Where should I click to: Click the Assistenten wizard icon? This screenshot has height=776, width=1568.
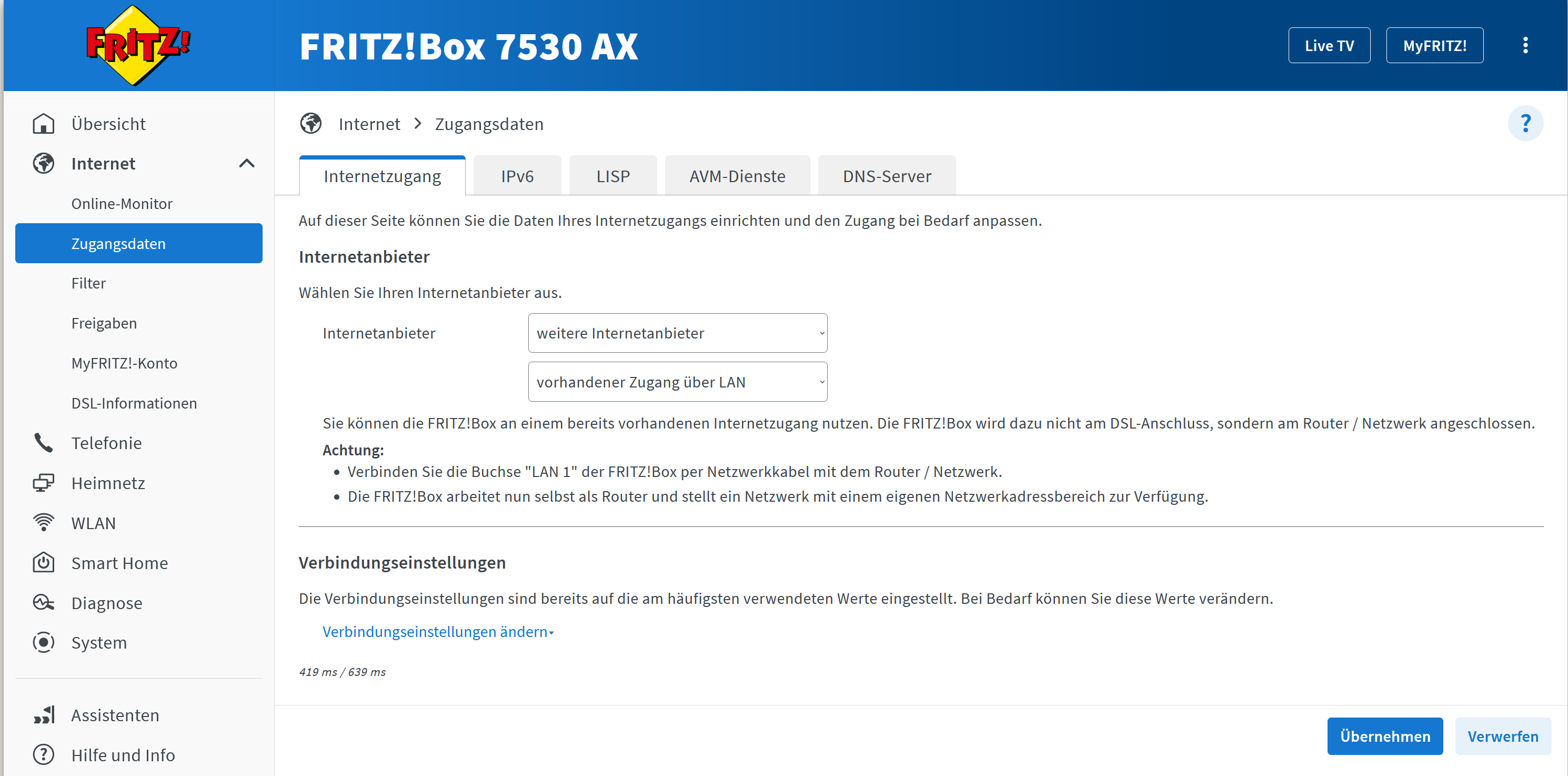43,715
